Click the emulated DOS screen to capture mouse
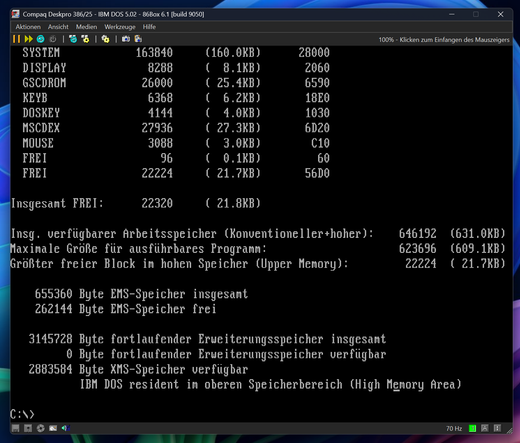The height and width of the screenshot is (443, 520). [x=261, y=233]
